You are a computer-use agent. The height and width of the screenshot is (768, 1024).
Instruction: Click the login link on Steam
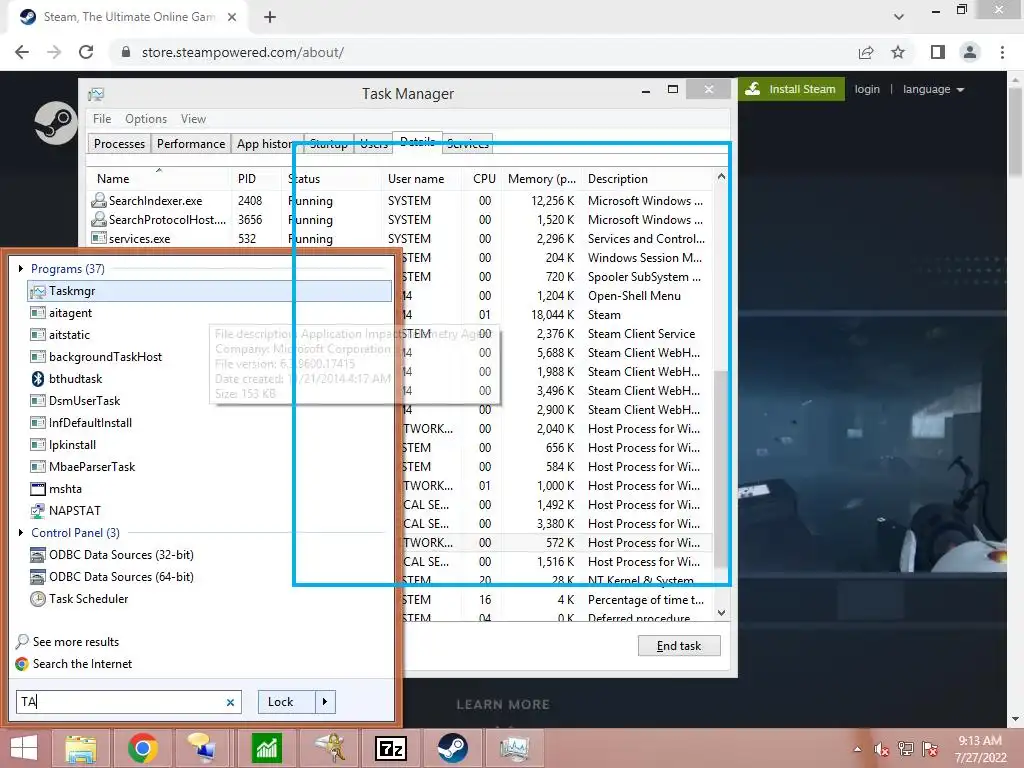[867, 89]
